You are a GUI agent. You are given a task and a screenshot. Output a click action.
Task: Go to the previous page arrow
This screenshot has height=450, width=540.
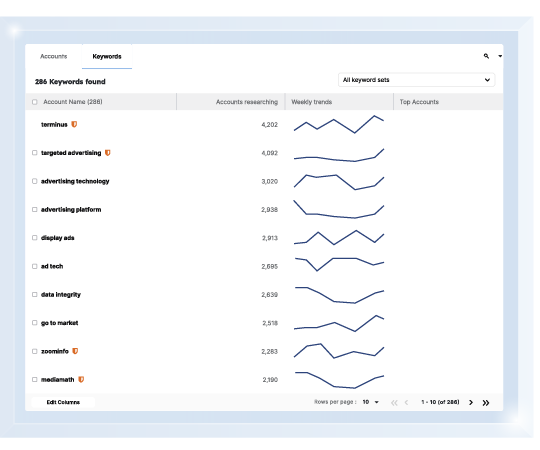pyautogui.click(x=406, y=402)
